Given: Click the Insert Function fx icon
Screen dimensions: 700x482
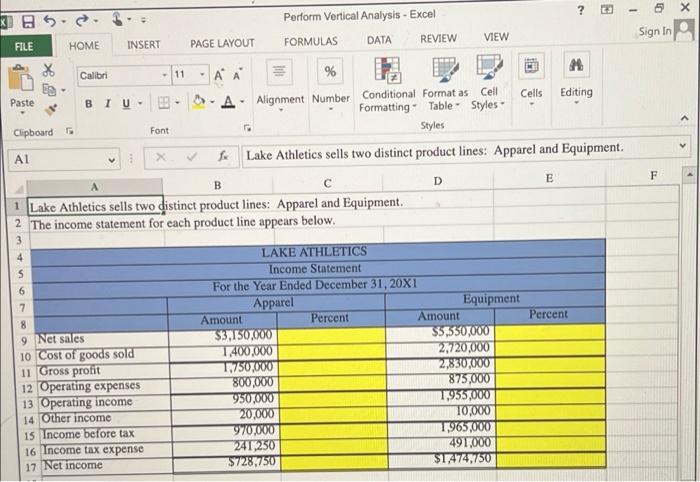Looking at the screenshot, I should (x=223, y=156).
